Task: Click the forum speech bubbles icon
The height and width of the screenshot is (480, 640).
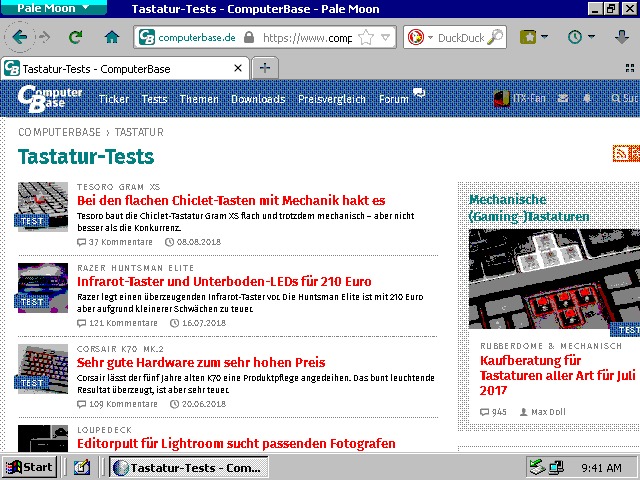Action: 419,93
